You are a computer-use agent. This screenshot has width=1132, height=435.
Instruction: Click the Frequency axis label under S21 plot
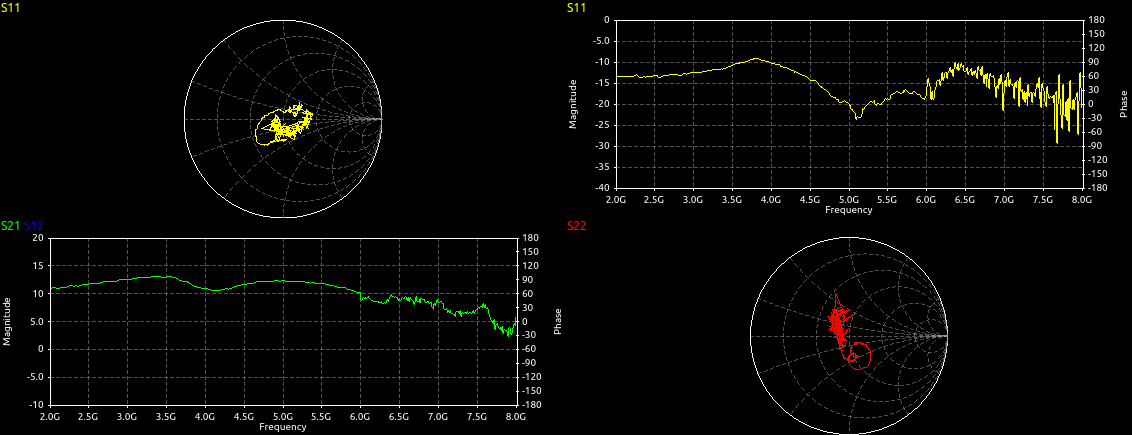click(x=282, y=427)
